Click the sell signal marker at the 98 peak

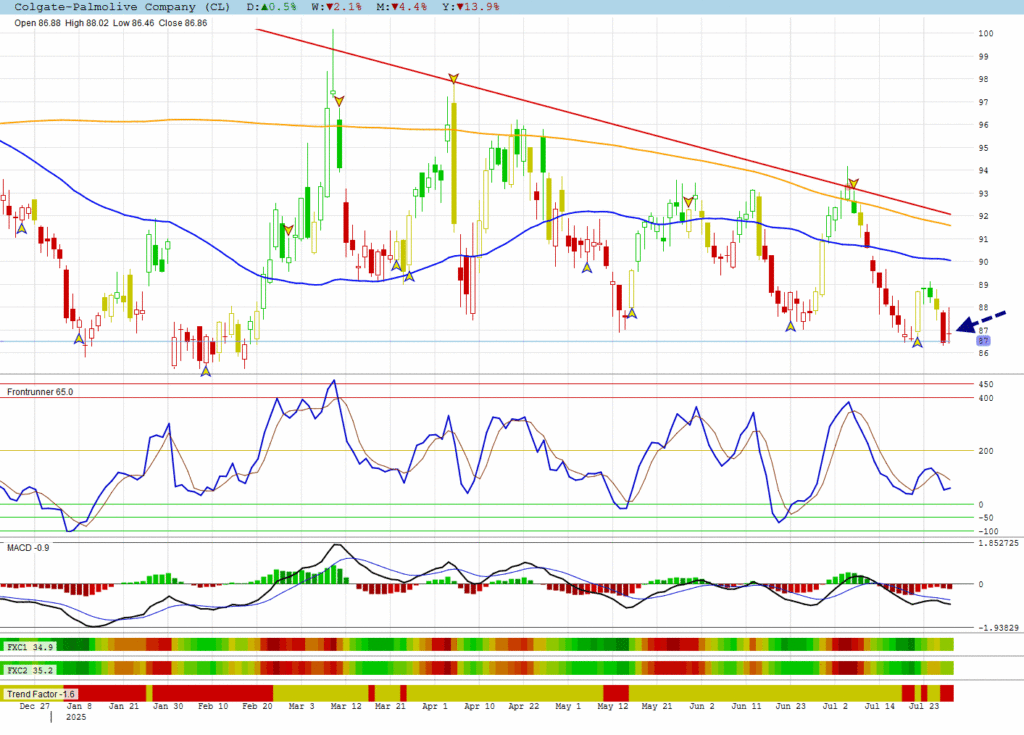point(453,78)
